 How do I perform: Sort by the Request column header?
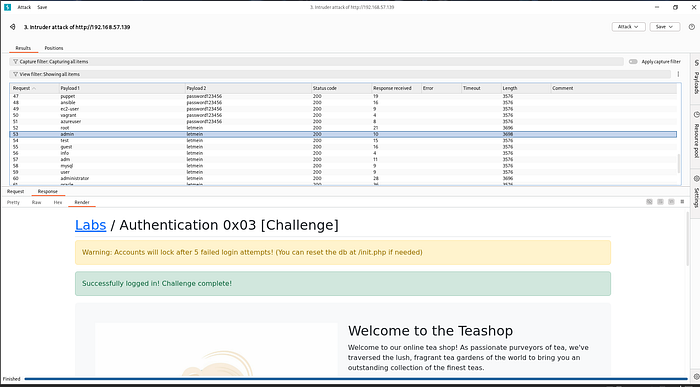[34, 88]
